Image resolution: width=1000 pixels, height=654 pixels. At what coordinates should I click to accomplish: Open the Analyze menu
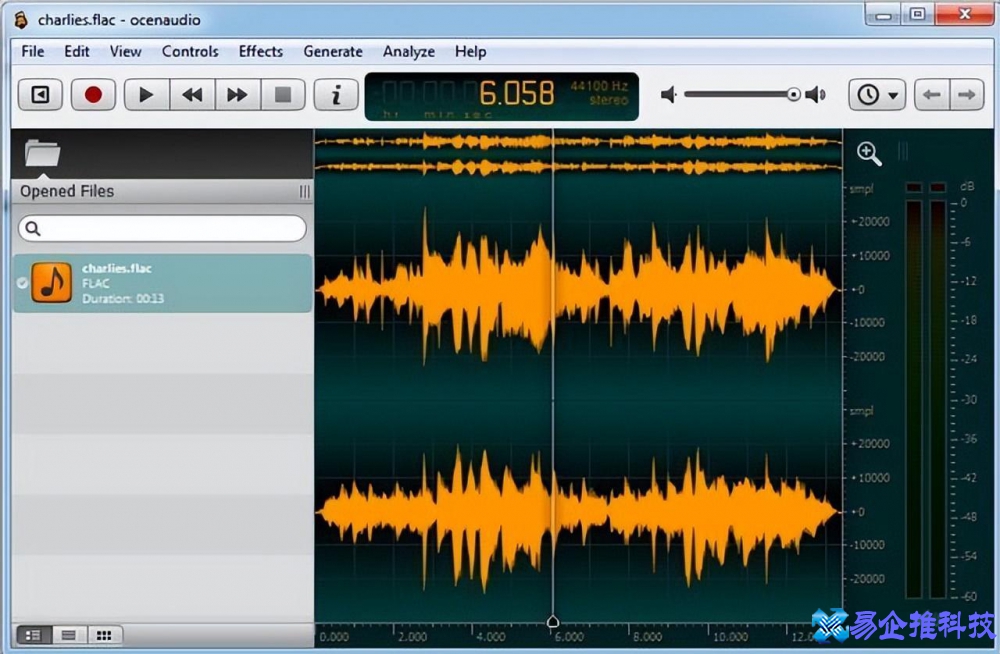(408, 51)
